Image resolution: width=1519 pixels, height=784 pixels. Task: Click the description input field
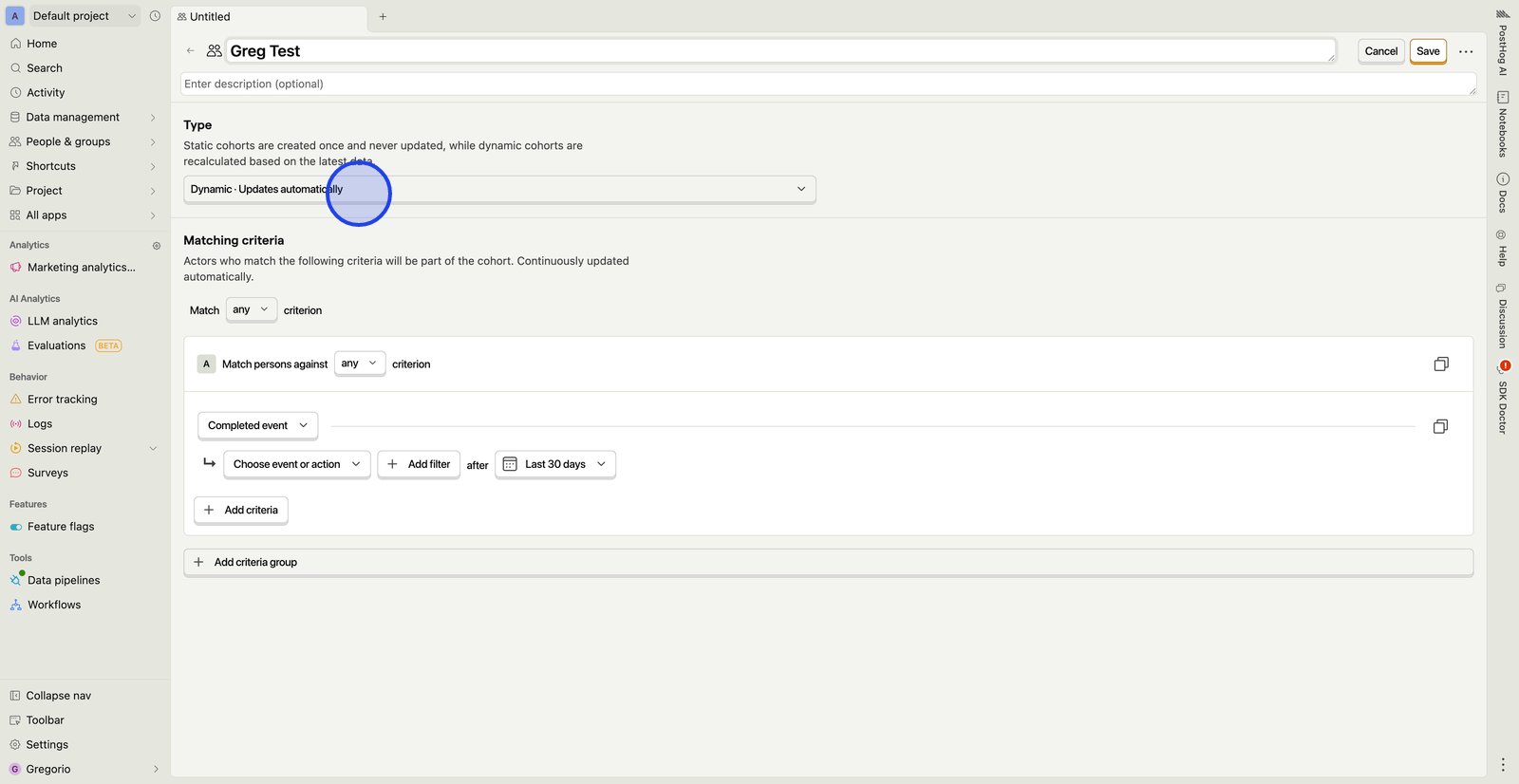click(827, 84)
